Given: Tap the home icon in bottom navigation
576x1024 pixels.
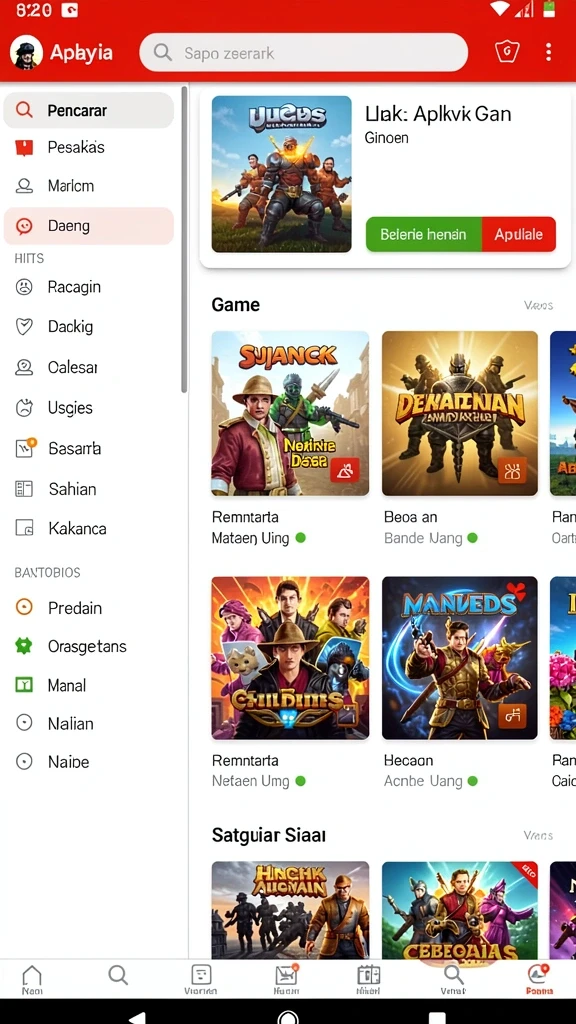Looking at the screenshot, I should pyautogui.click(x=32, y=979).
